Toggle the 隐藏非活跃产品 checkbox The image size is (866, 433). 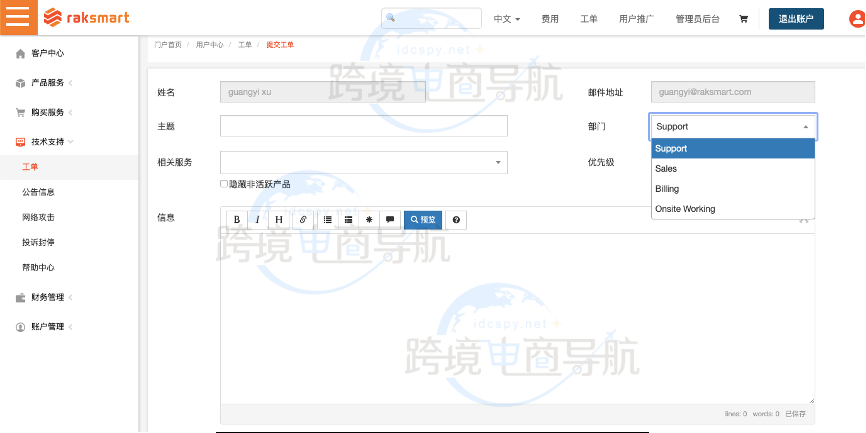(224, 184)
